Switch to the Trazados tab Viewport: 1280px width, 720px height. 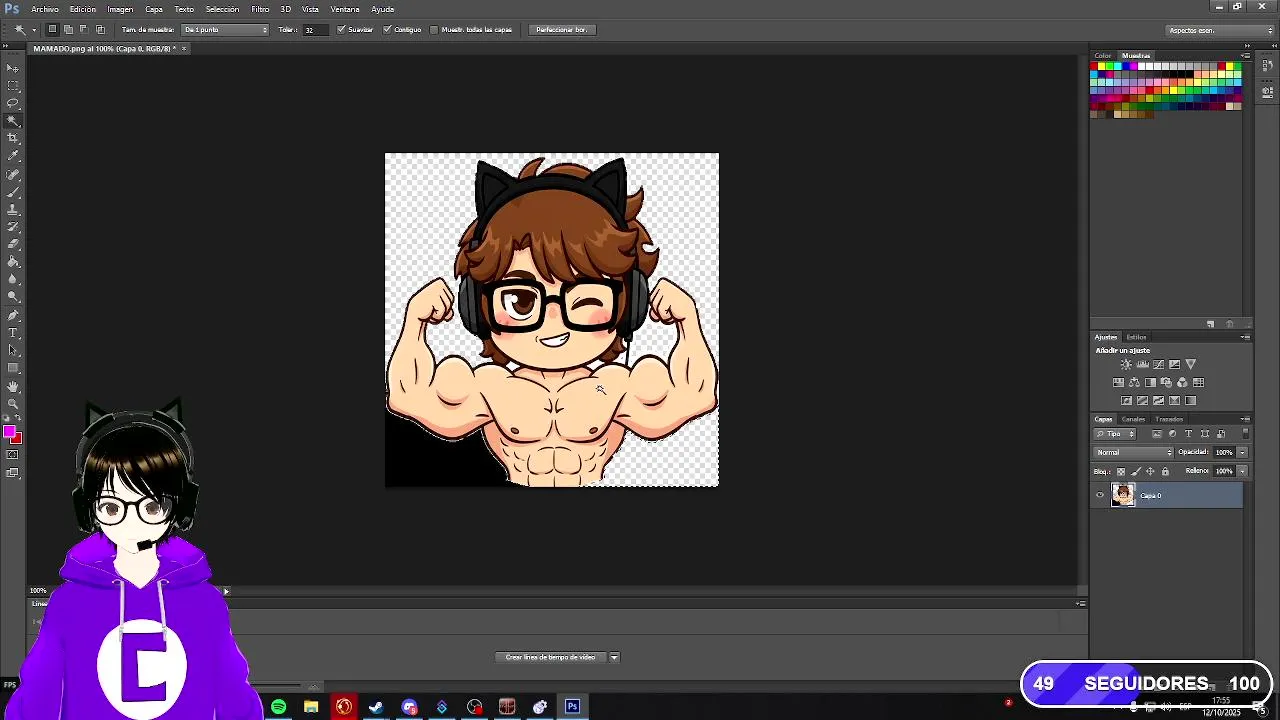[x=1169, y=419]
